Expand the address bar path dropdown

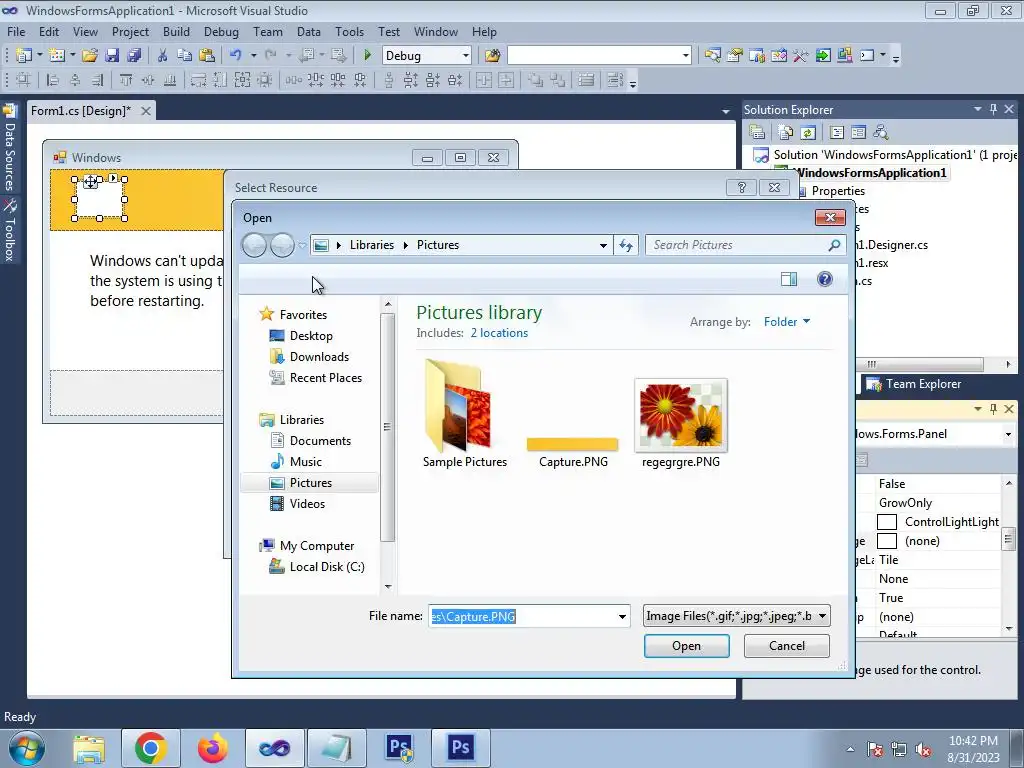[603, 246]
